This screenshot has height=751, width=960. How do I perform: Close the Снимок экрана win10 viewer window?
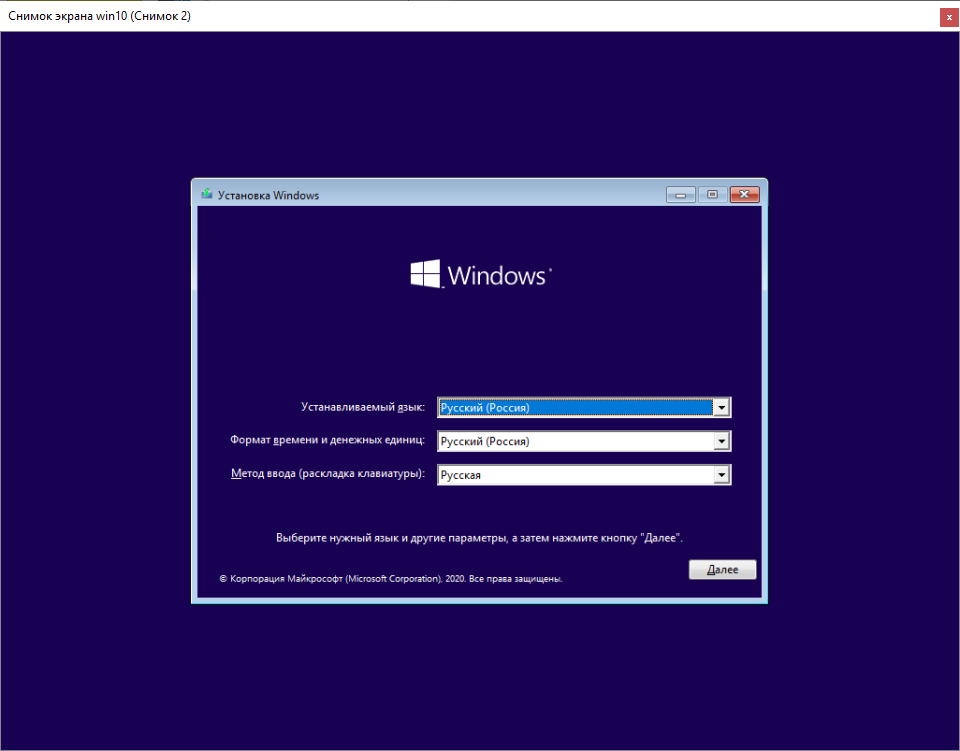(x=949, y=17)
